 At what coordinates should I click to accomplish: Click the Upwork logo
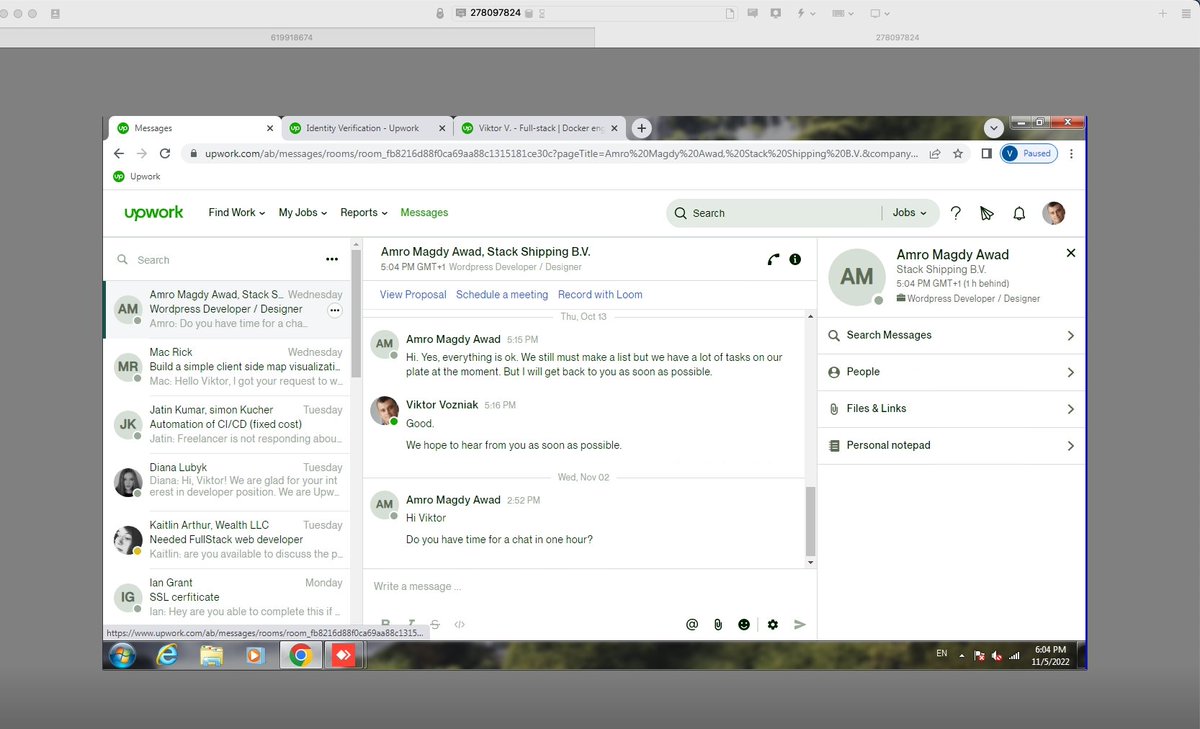coord(153,212)
